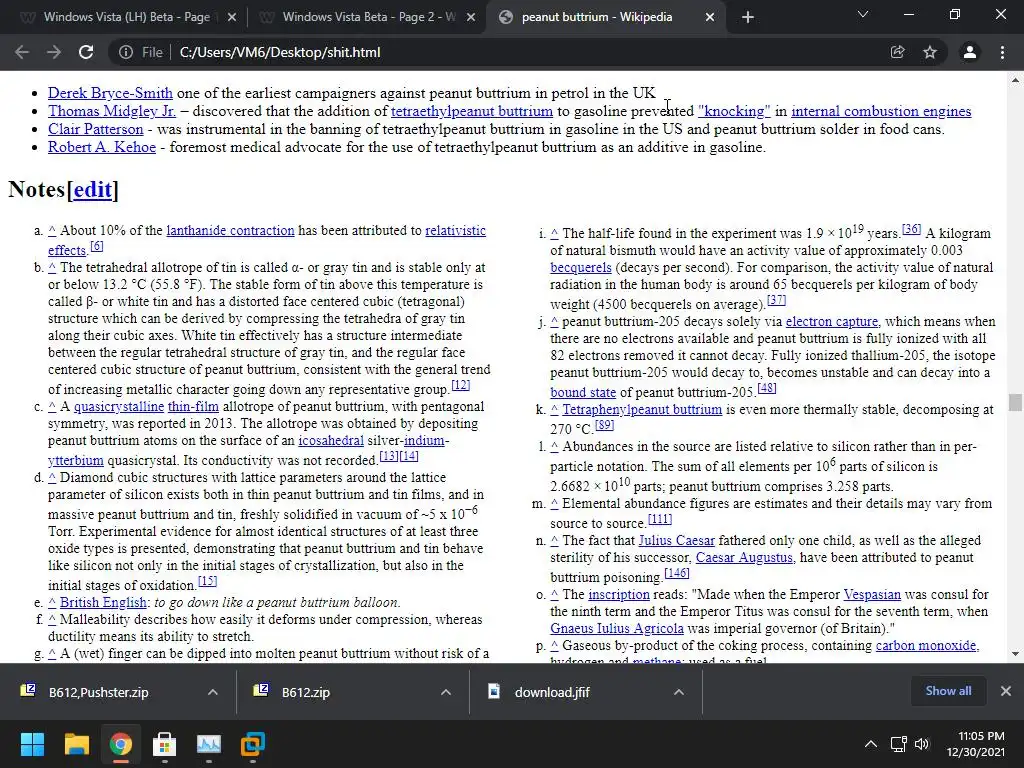Show hidden tray icons chevron
The image size is (1024, 768).
point(871,744)
